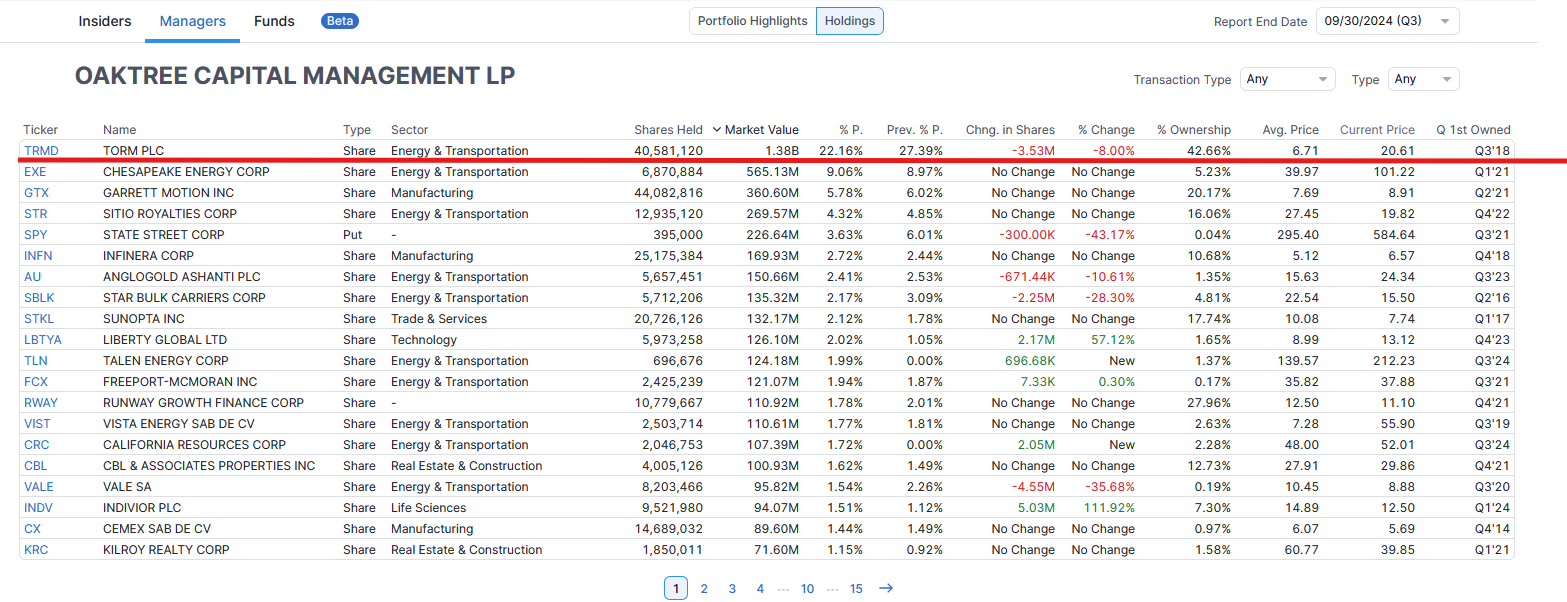Image resolution: width=1567 pixels, height=602 pixels.
Task: Open the EXE ticker link
Action: (x=35, y=172)
